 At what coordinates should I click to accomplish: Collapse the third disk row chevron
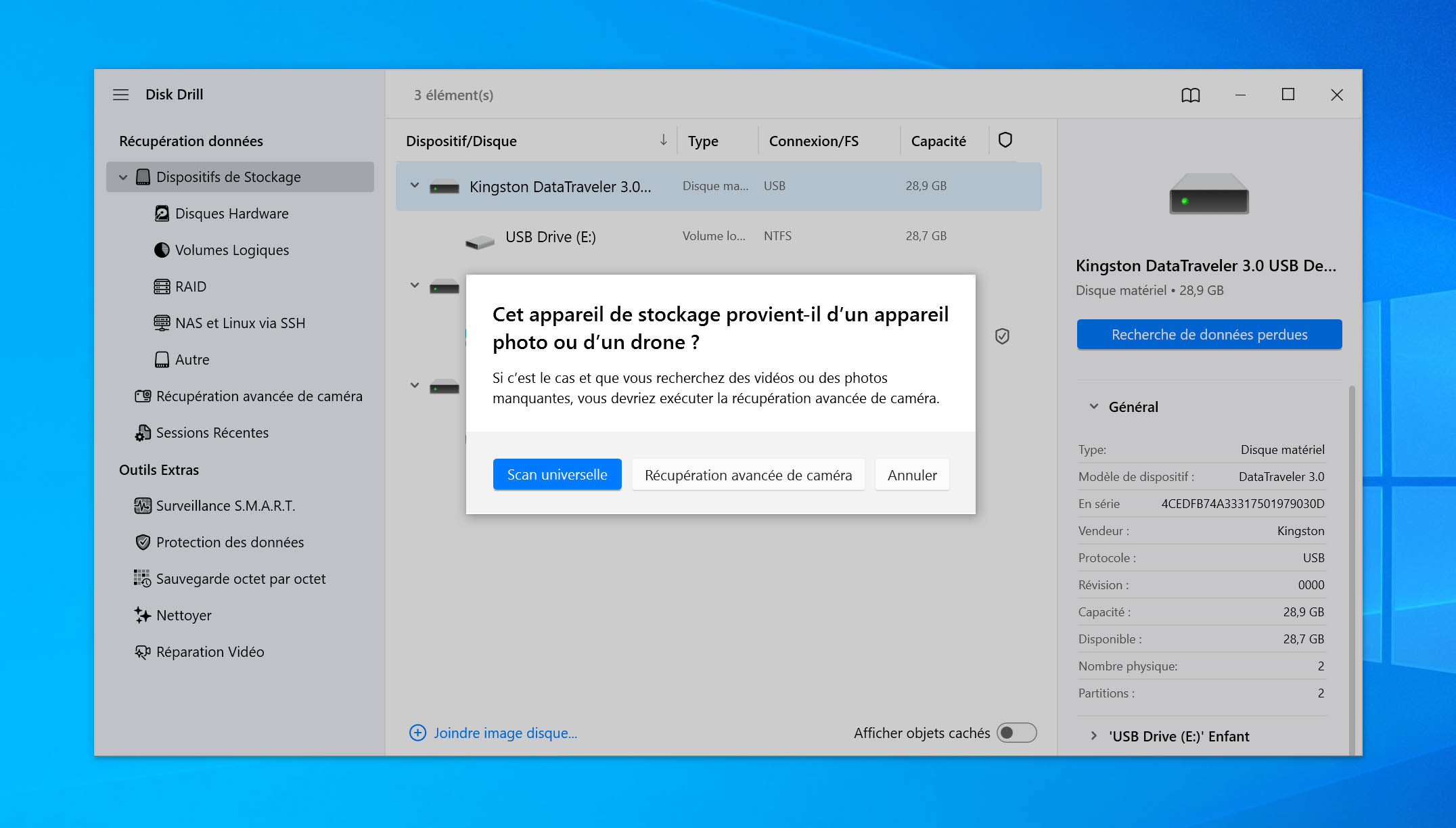(415, 386)
